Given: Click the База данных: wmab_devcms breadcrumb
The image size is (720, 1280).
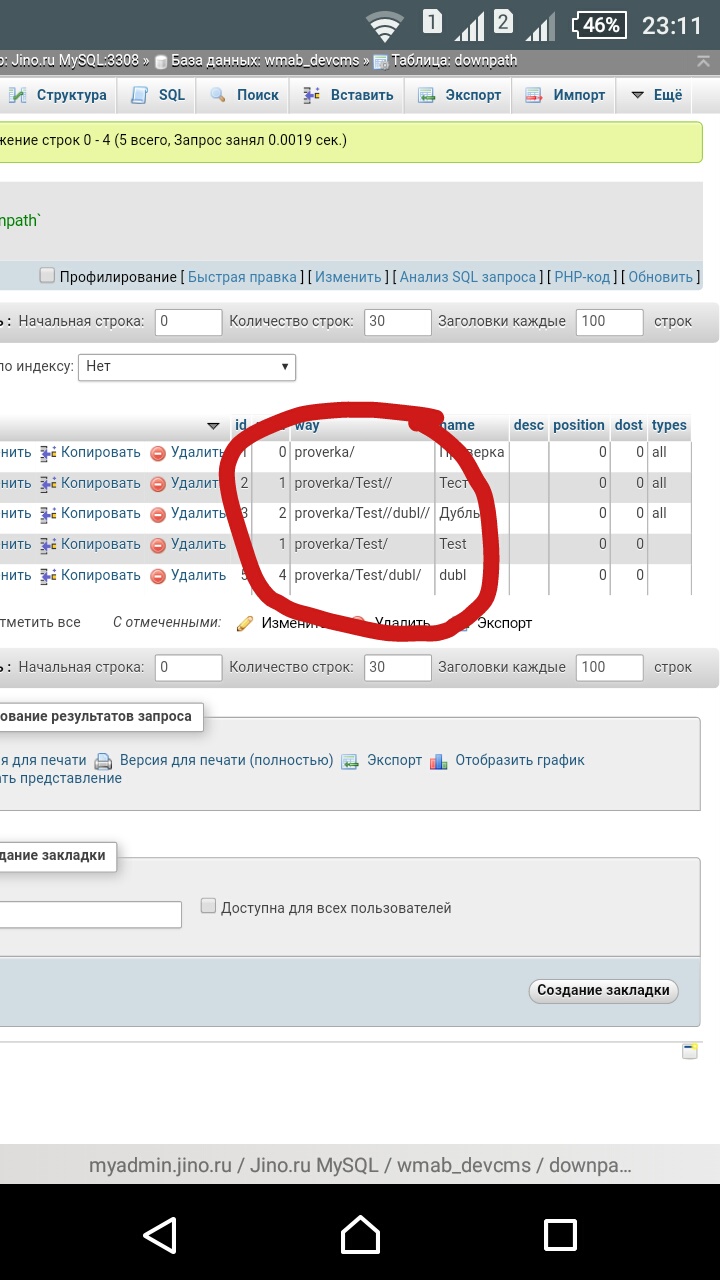Looking at the screenshot, I should coord(257,61).
